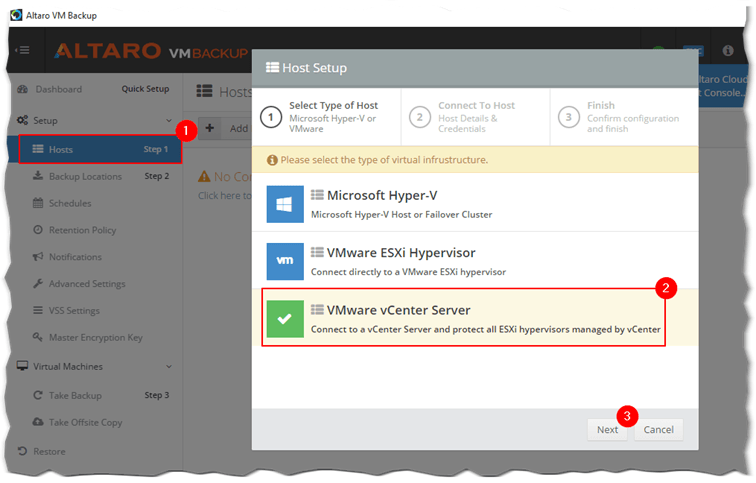Open the Schedules sidebar item
The width and height of the screenshot is (756, 483).
70,203
